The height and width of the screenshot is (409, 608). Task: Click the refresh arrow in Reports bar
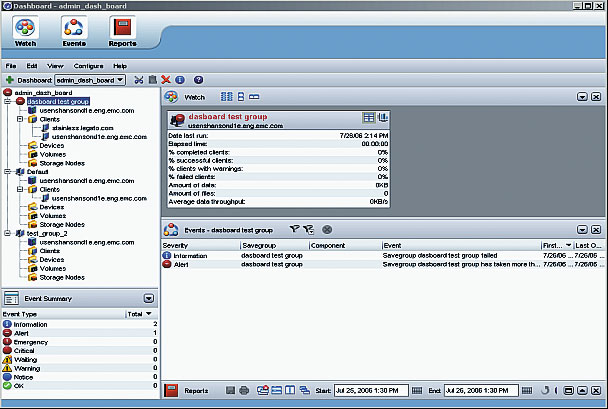click(545, 390)
